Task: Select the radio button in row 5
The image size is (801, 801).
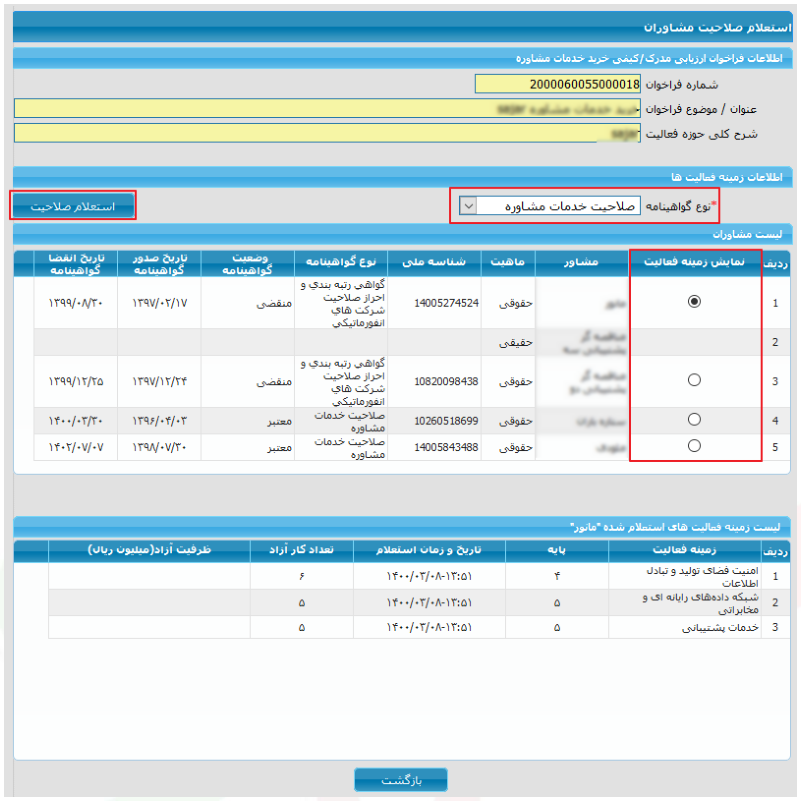Action: coord(694,445)
